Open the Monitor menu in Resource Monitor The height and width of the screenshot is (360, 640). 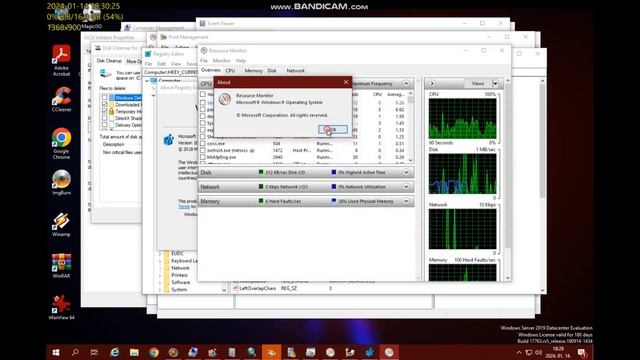click(222, 60)
